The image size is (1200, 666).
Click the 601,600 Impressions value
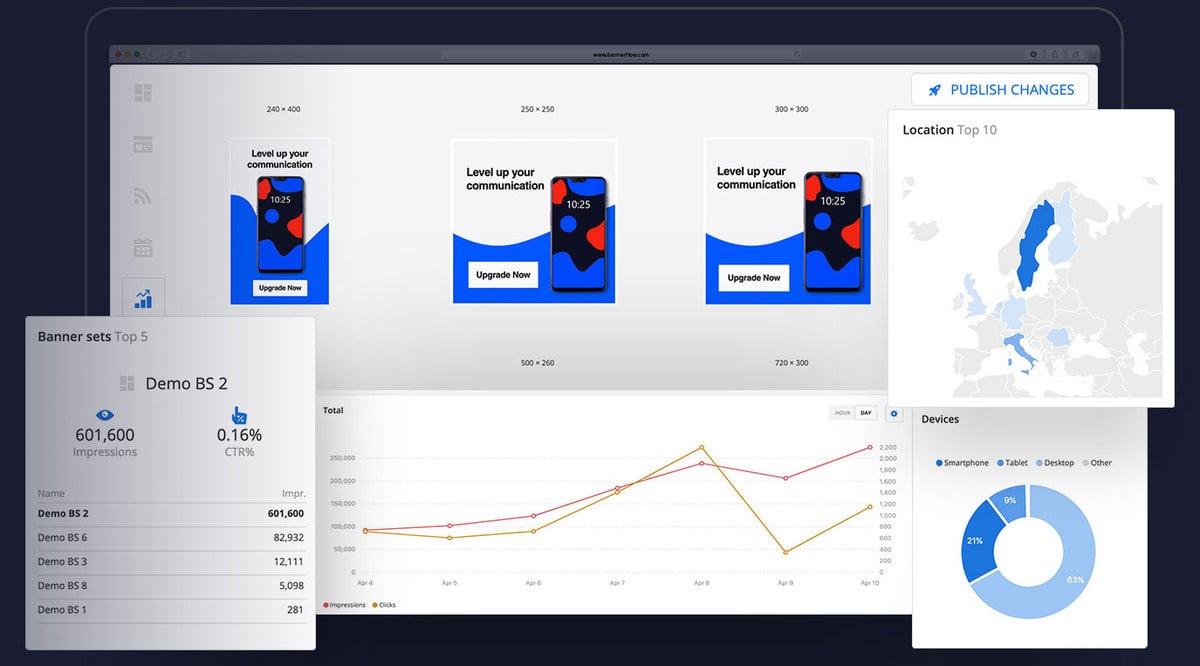105,435
